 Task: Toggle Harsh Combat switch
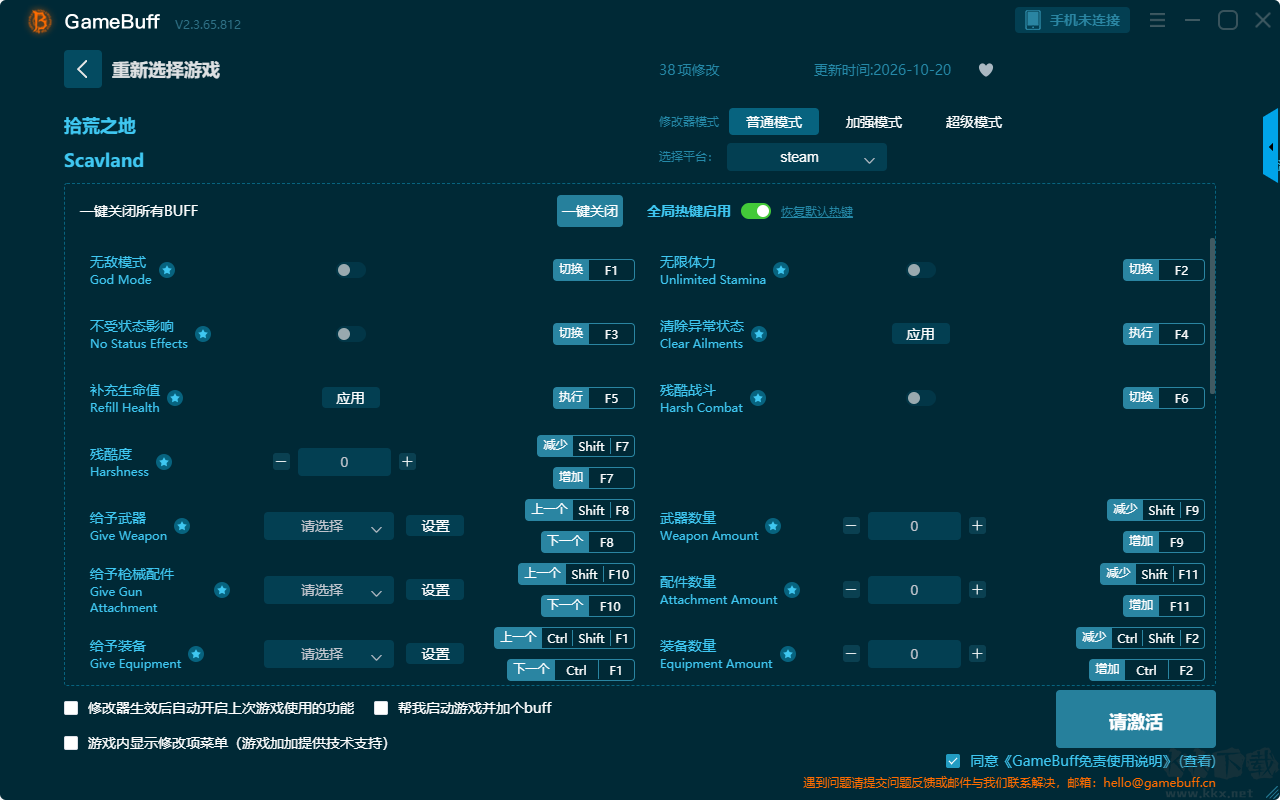click(x=920, y=398)
